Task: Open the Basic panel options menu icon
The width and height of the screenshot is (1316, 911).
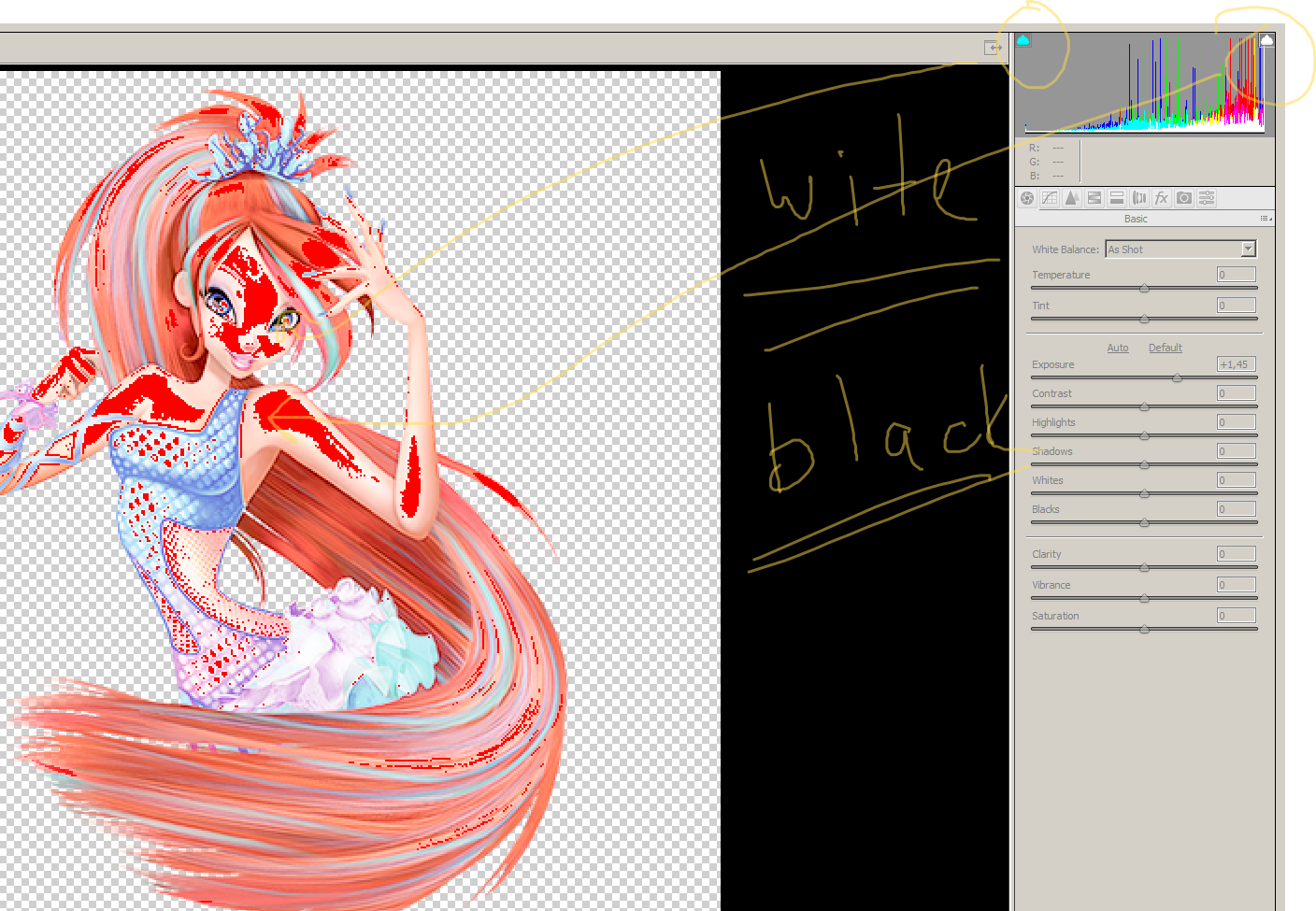Action: pyautogui.click(x=1266, y=219)
